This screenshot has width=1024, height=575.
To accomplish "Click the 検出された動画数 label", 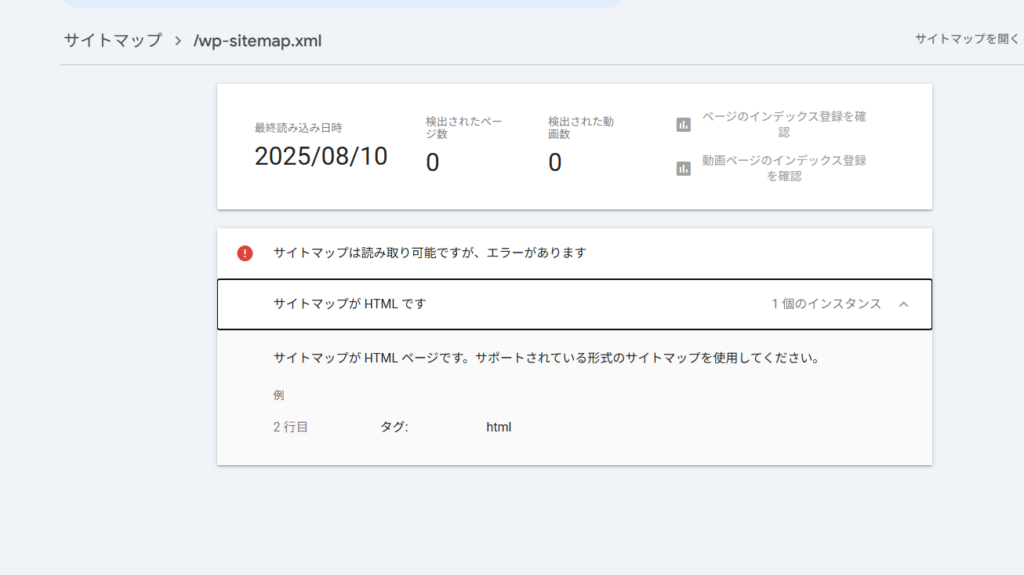I will (x=581, y=127).
